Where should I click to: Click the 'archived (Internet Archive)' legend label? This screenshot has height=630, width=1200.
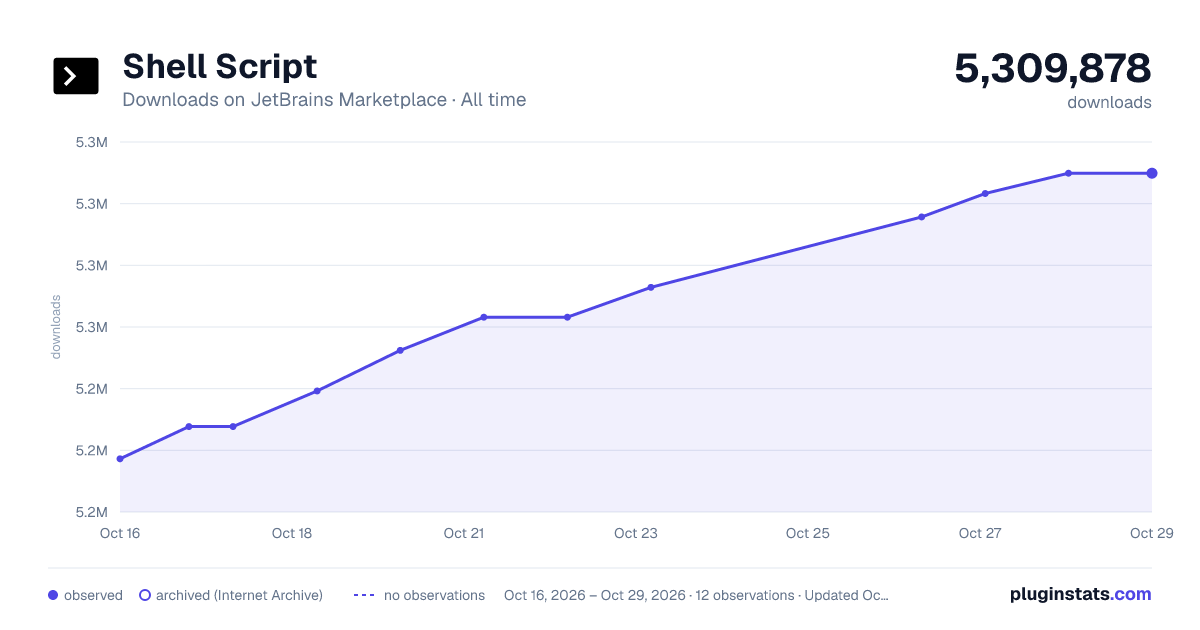click(239, 595)
